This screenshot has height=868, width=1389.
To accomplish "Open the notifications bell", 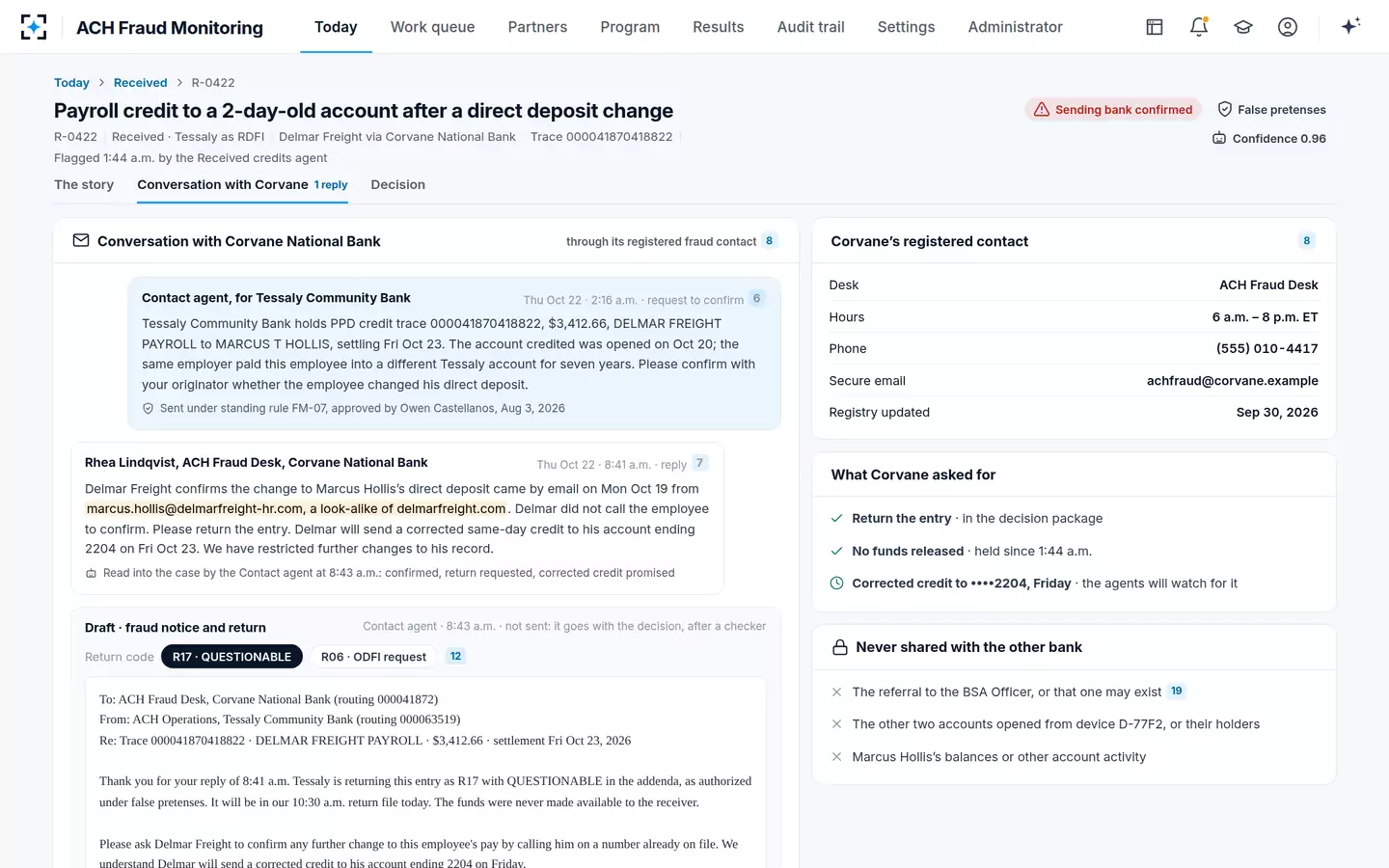I will click(x=1199, y=27).
